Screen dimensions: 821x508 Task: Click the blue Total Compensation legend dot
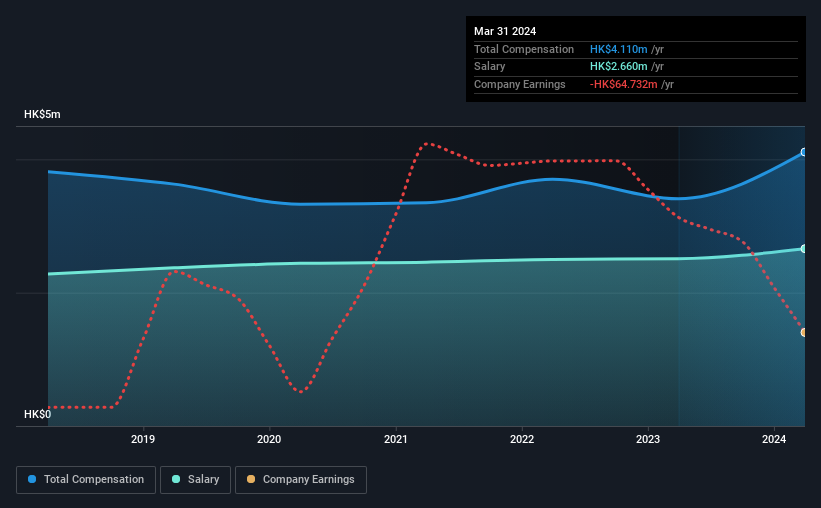32,479
